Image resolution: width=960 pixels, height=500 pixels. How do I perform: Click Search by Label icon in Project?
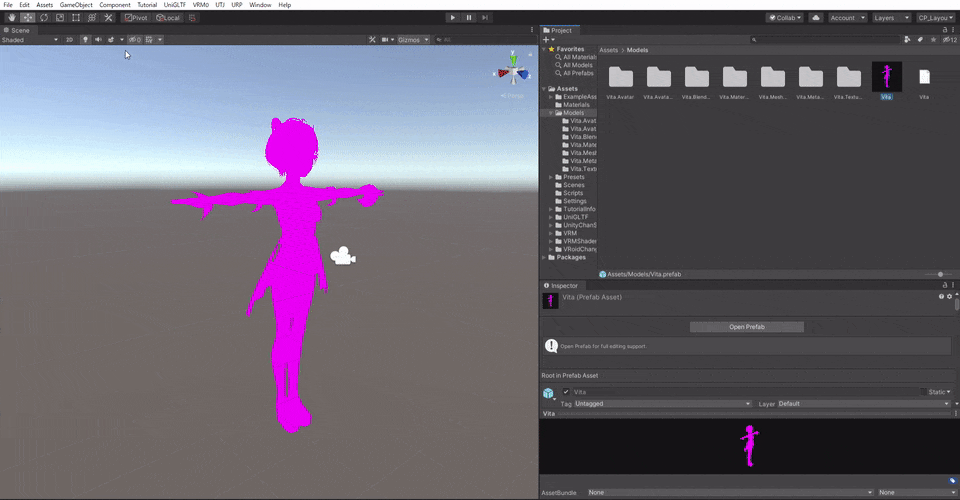tap(920, 40)
